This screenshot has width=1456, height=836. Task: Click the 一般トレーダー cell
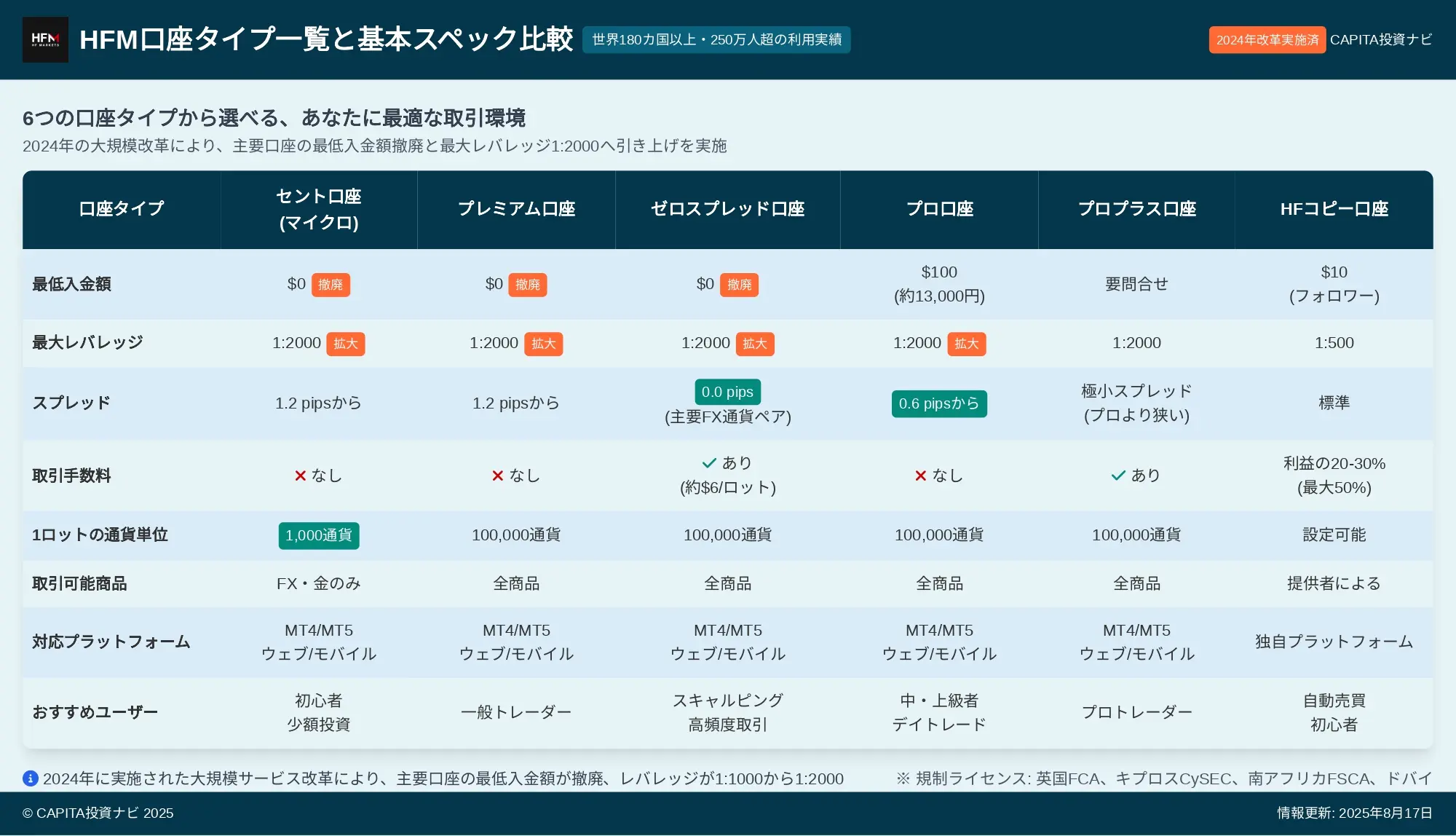coord(516,712)
